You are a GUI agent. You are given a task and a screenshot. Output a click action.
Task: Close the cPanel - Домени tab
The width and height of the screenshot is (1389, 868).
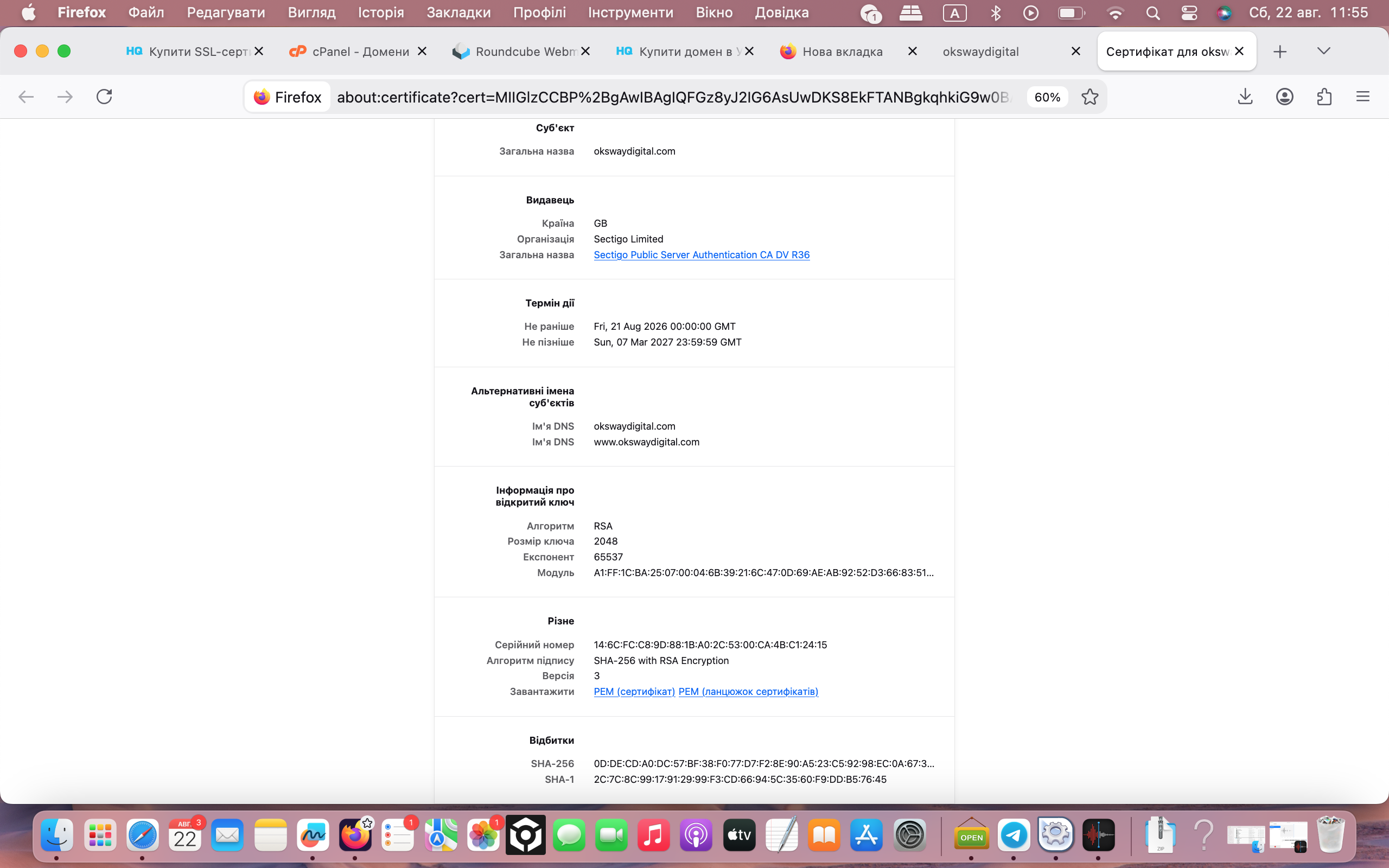tap(422, 51)
